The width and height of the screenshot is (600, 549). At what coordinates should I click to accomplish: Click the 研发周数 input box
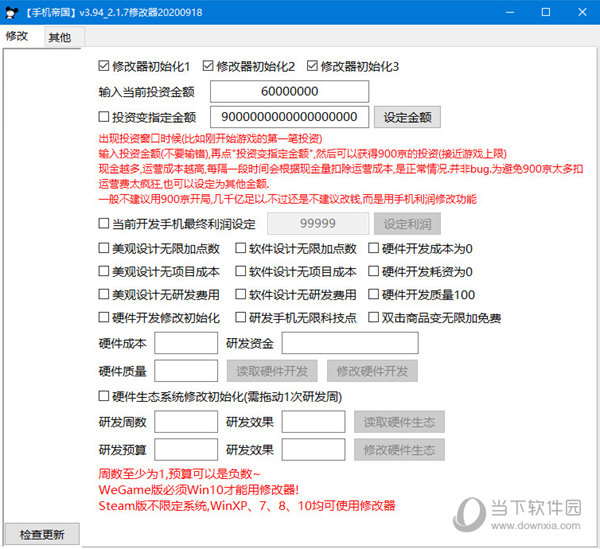point(186,422)
